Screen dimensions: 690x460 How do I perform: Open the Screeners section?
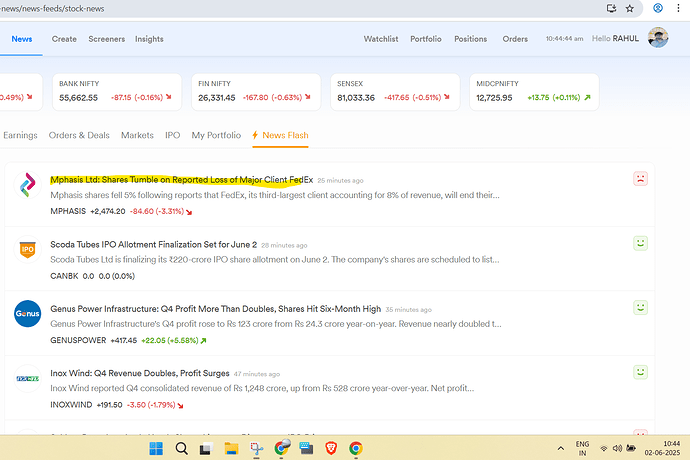[x=106, y=39]
